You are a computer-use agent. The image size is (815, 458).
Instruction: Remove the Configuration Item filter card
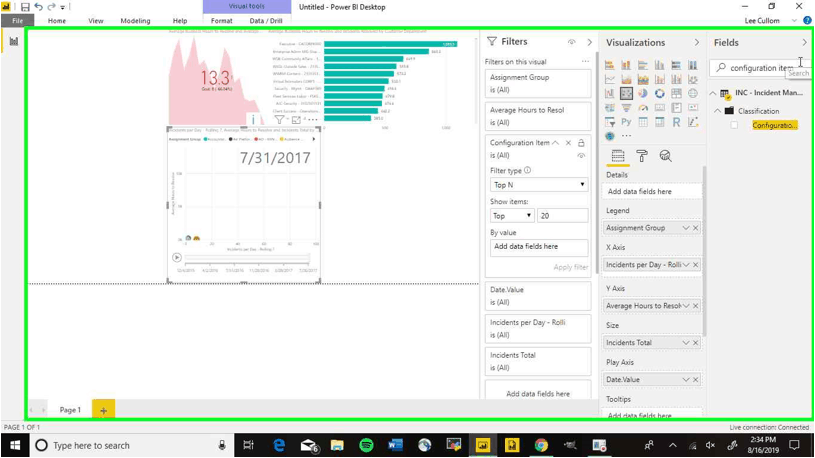click(x=568, y=142)
